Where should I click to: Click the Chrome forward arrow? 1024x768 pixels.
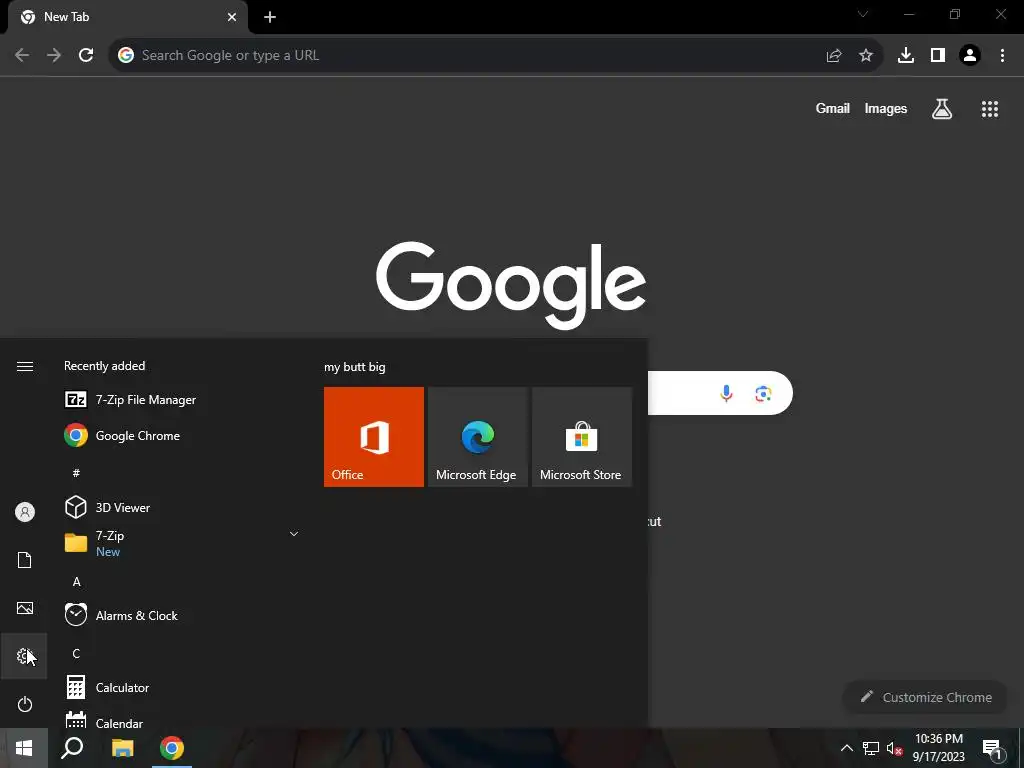point(54,56)
